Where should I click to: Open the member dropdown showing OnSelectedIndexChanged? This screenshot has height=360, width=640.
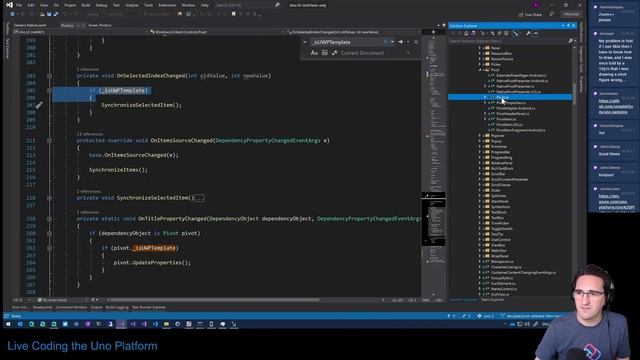(x=354, y=32)
